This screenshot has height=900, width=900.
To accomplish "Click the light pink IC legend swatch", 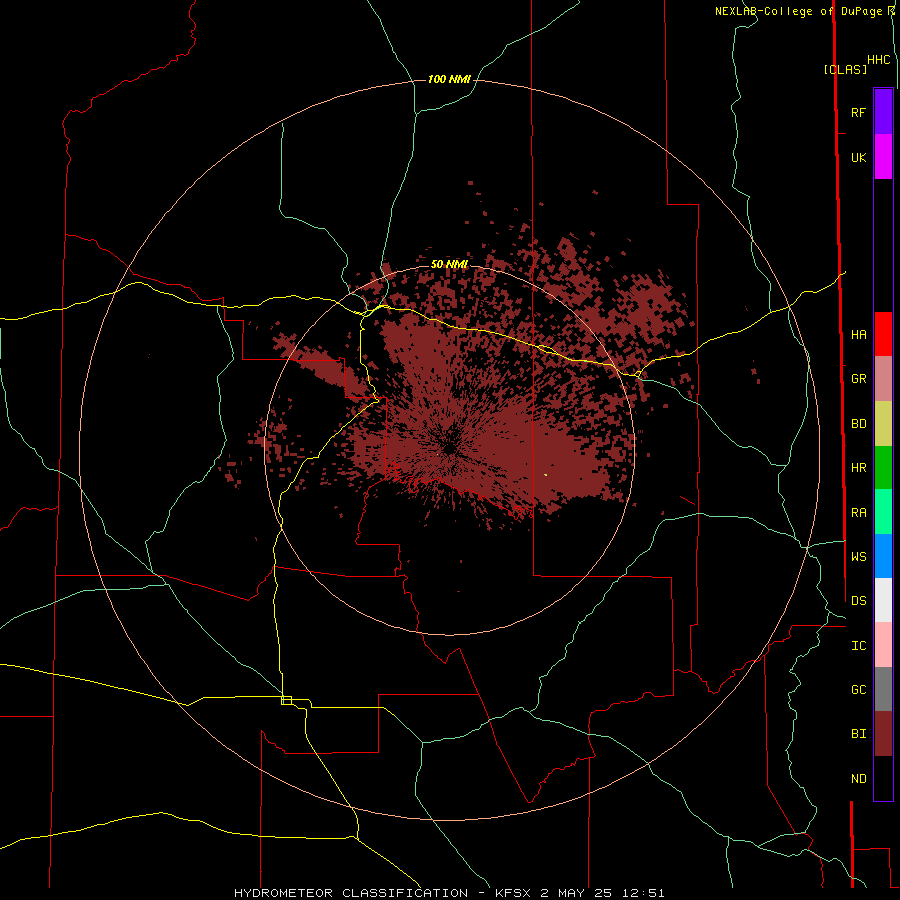I will point(883,645).
